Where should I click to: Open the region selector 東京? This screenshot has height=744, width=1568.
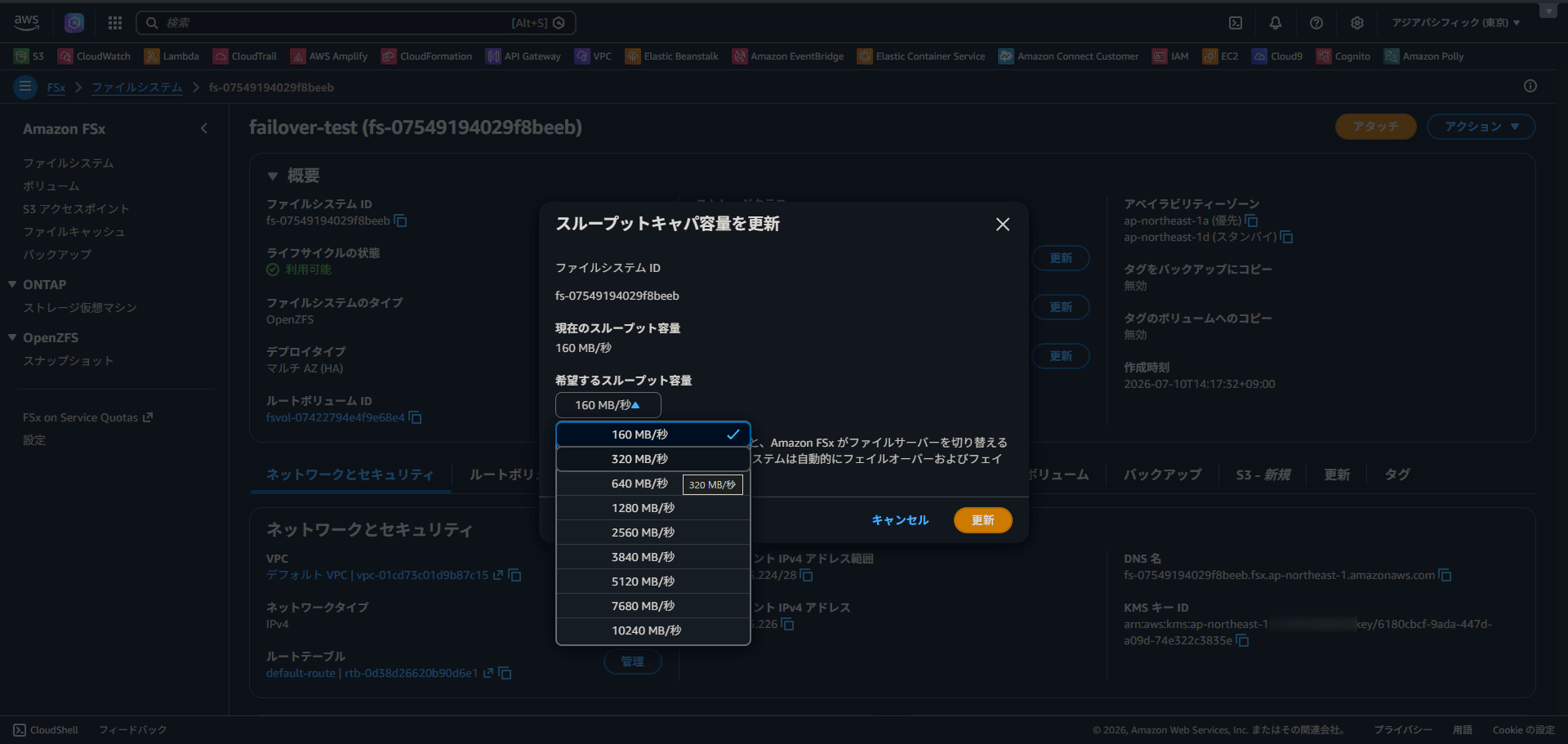point(1455,23)
